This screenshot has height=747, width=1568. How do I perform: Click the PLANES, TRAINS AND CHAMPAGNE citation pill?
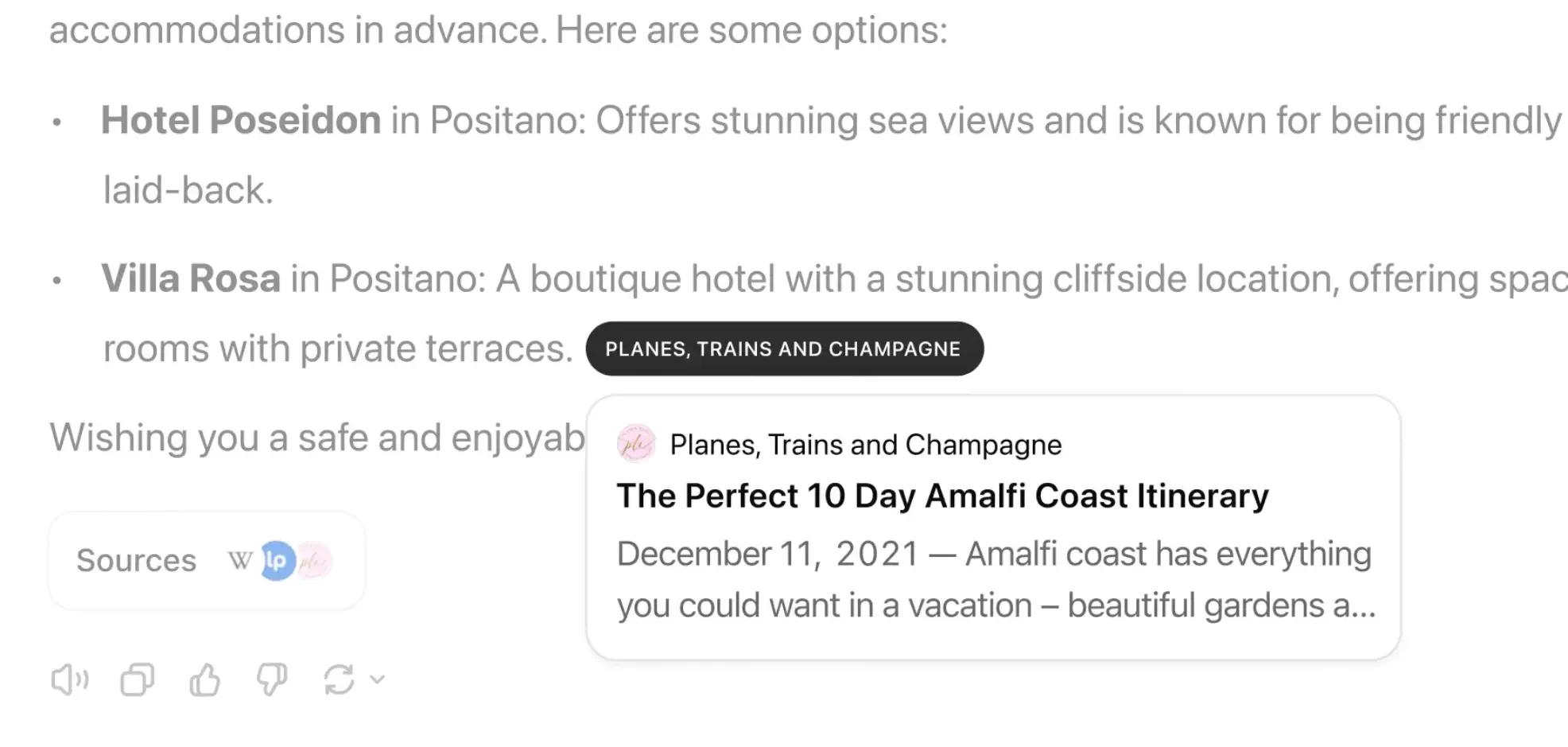[784, 349]
